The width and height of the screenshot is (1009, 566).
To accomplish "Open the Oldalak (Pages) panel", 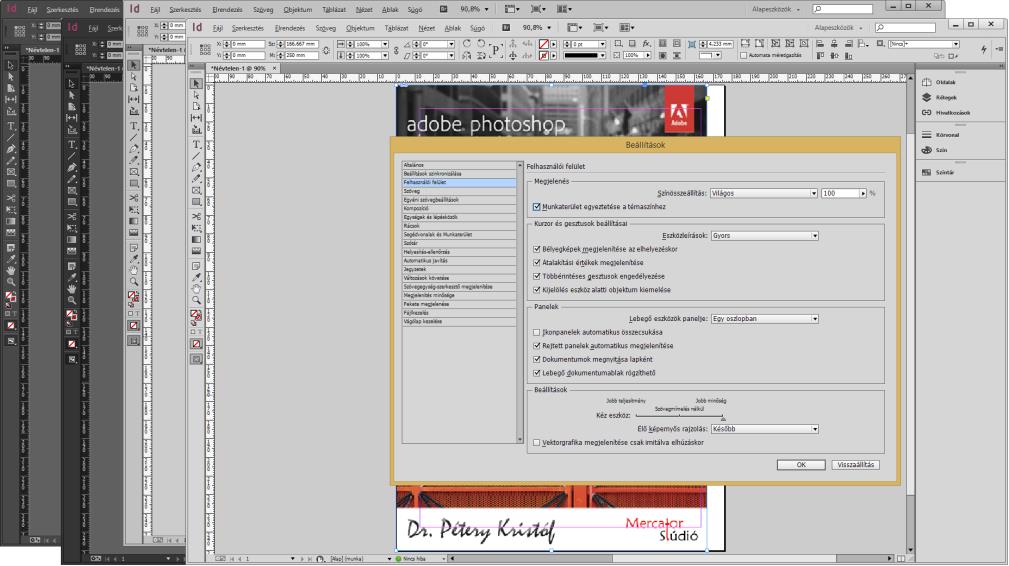I will click(x=939, y=82).
